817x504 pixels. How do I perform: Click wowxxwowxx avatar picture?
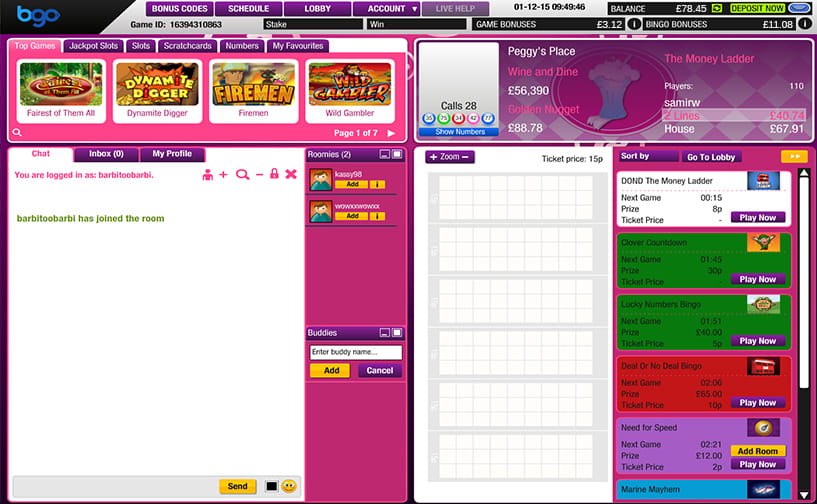[x=320, y=212]
